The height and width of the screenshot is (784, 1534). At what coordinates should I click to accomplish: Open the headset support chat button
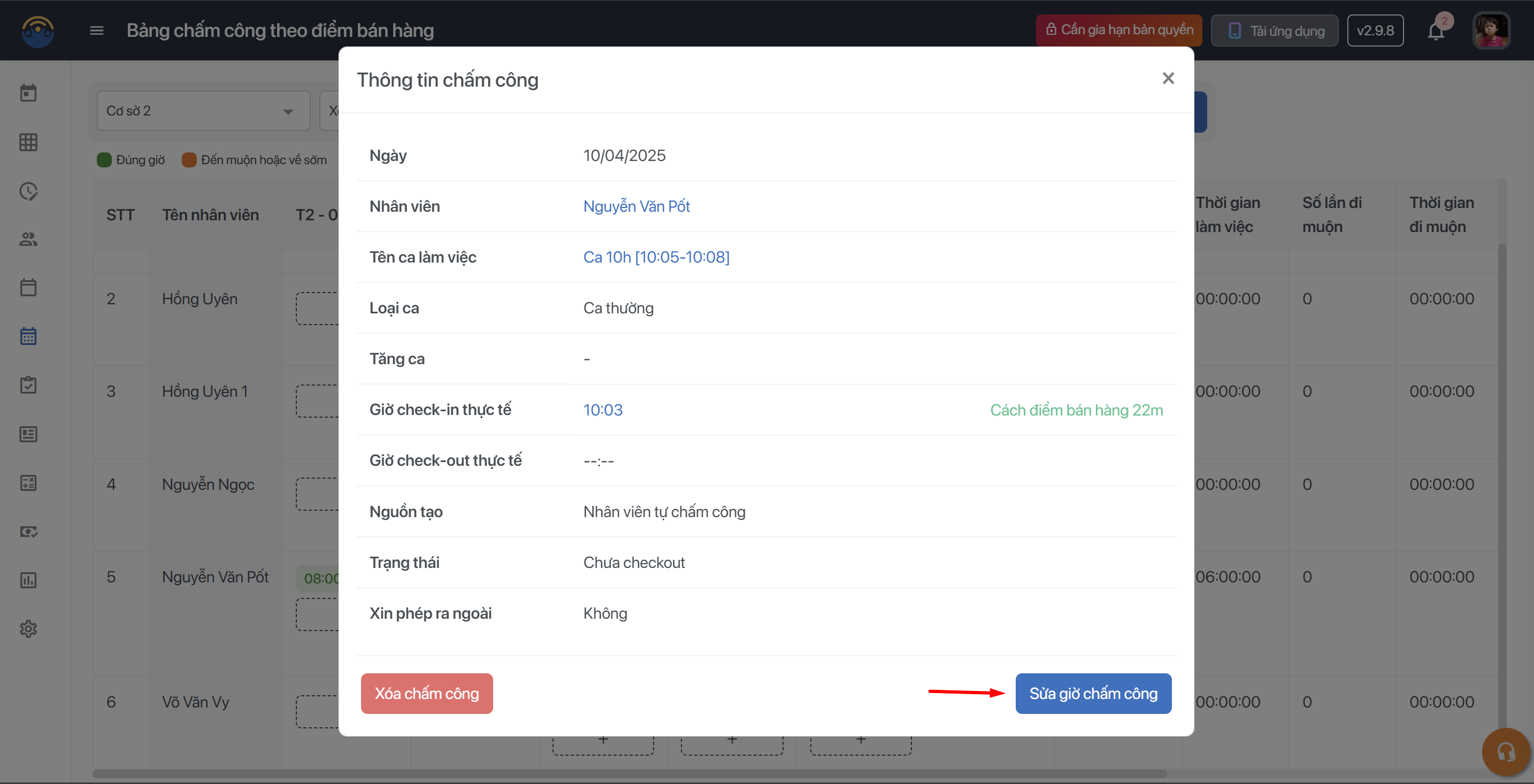tap(1506, 752)
